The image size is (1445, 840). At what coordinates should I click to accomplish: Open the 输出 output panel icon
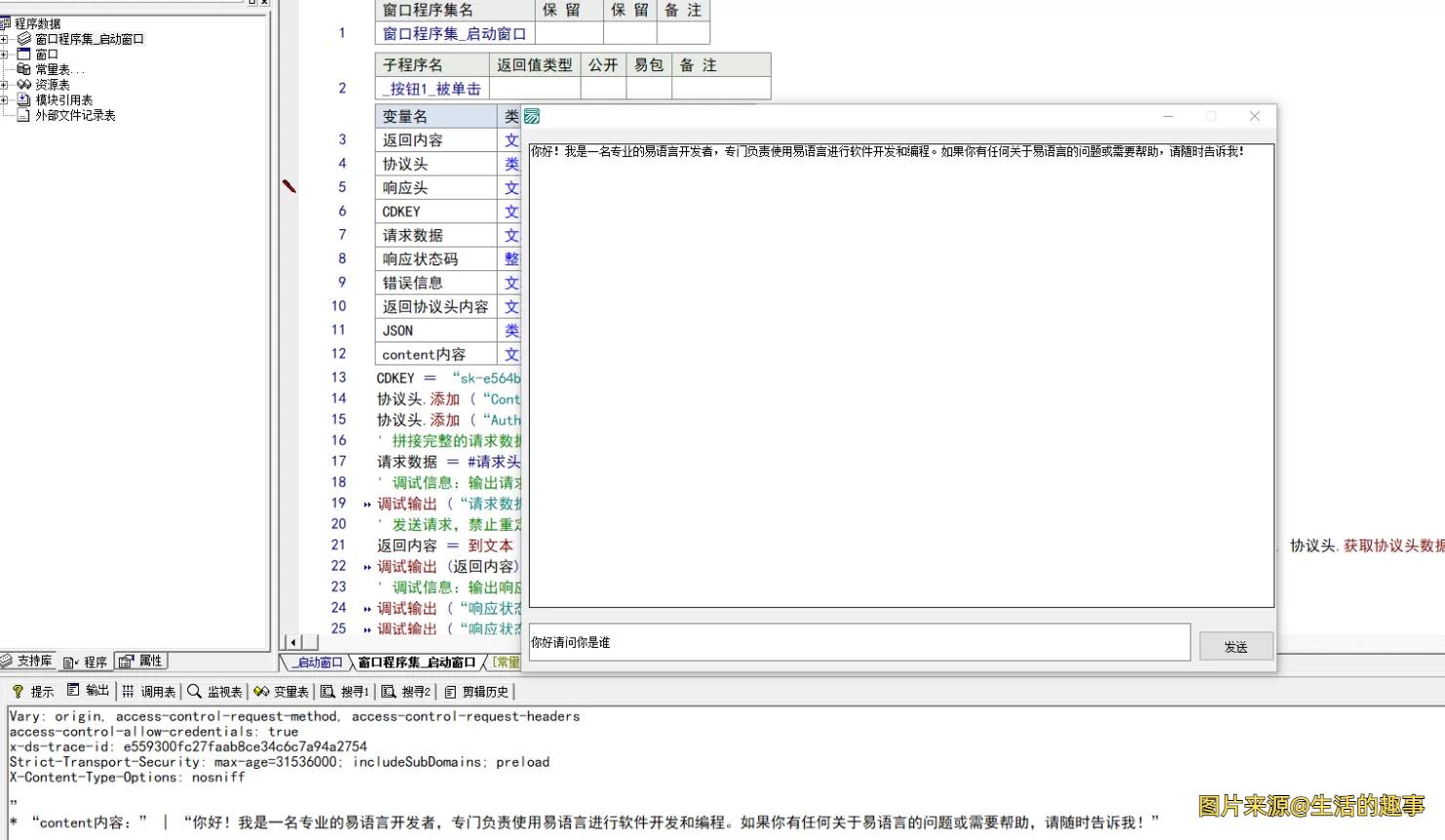[90, 691]
